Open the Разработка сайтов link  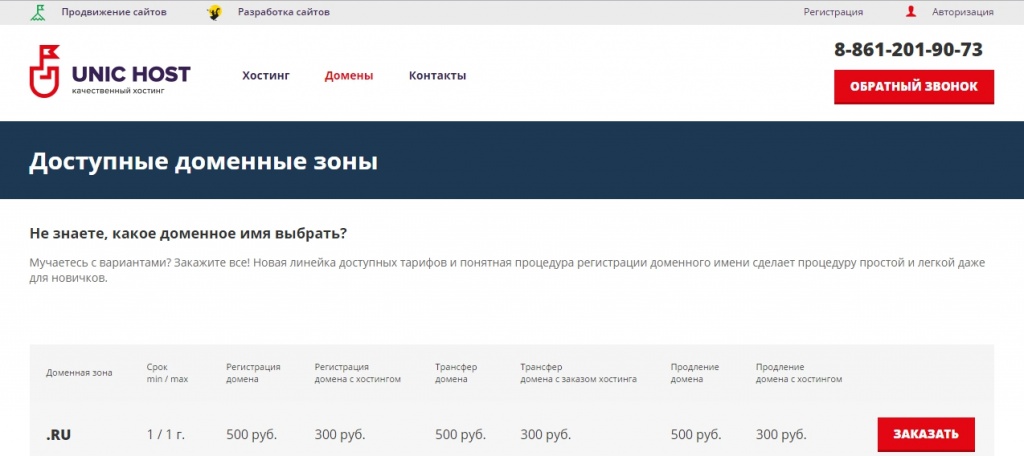283,12
